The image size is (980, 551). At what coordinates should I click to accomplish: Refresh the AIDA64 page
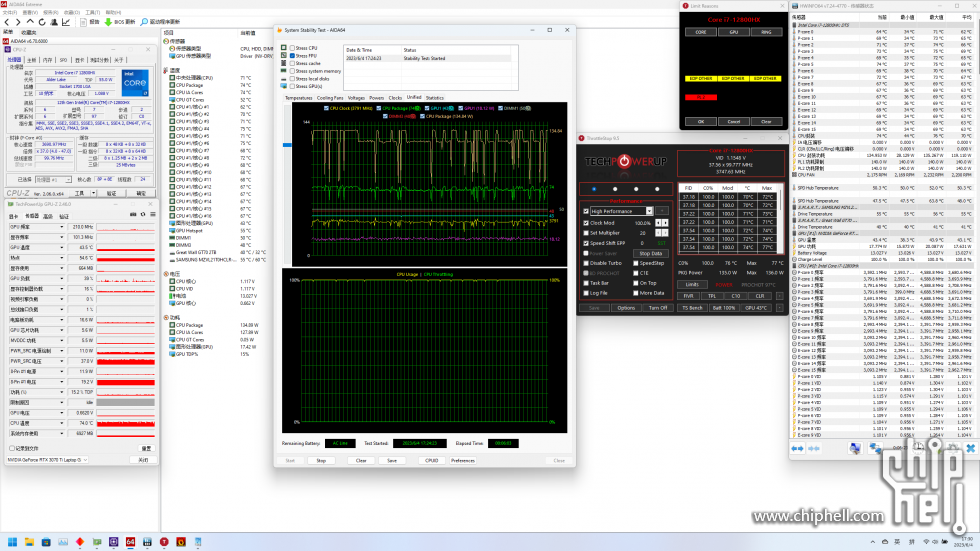42,22
